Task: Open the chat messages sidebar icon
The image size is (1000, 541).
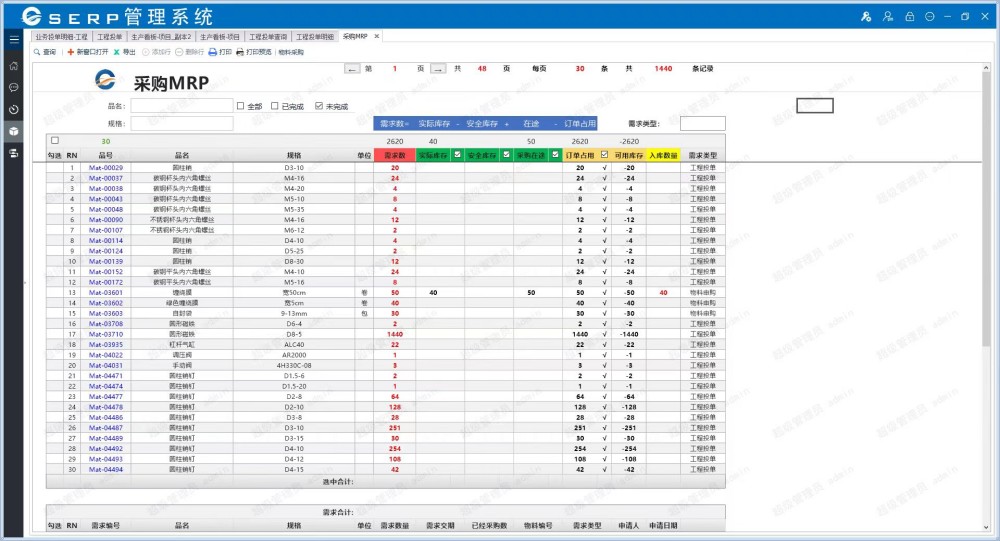Action: [14, 87]
